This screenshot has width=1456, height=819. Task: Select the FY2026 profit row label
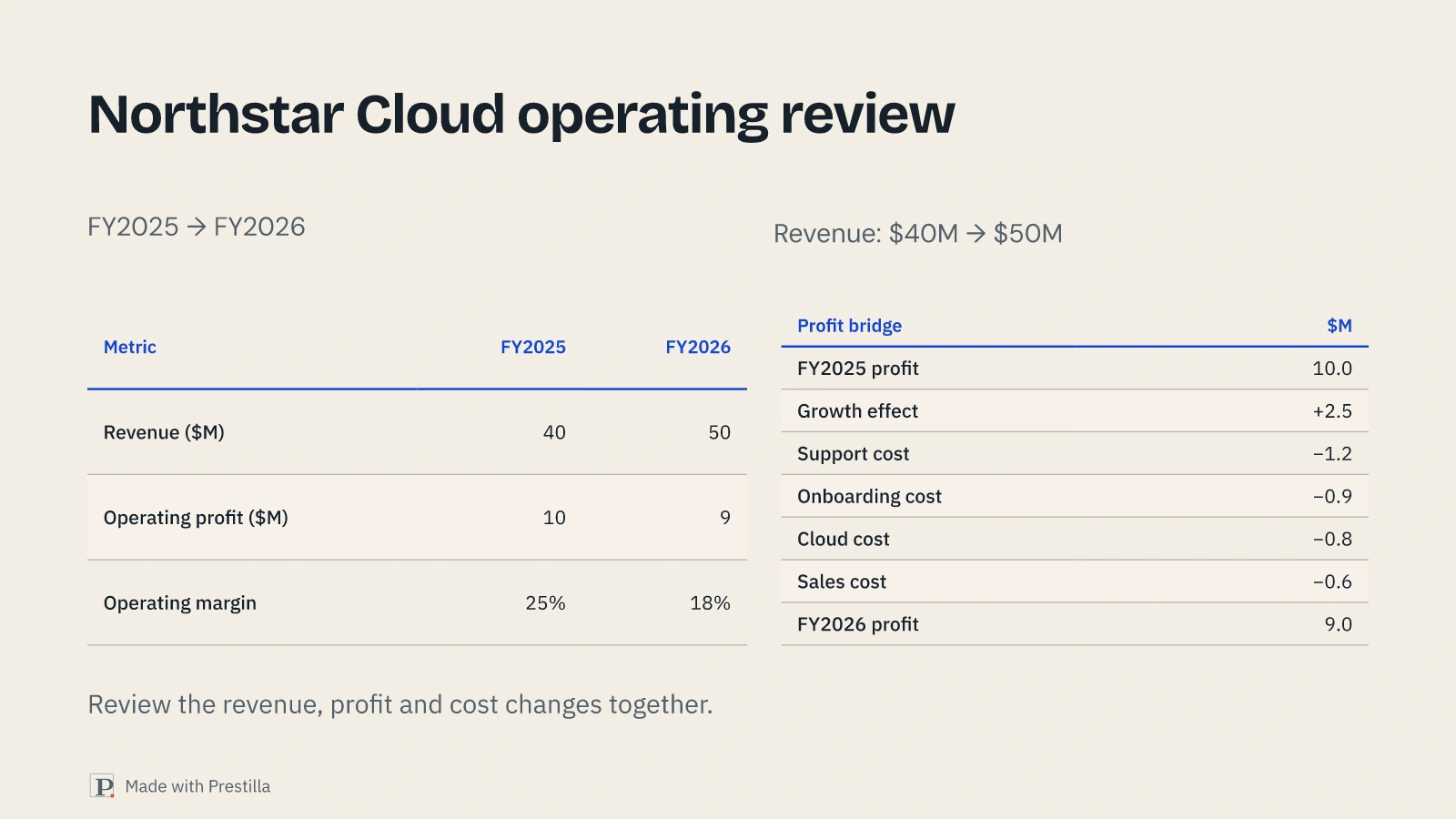tap(857, 625)
